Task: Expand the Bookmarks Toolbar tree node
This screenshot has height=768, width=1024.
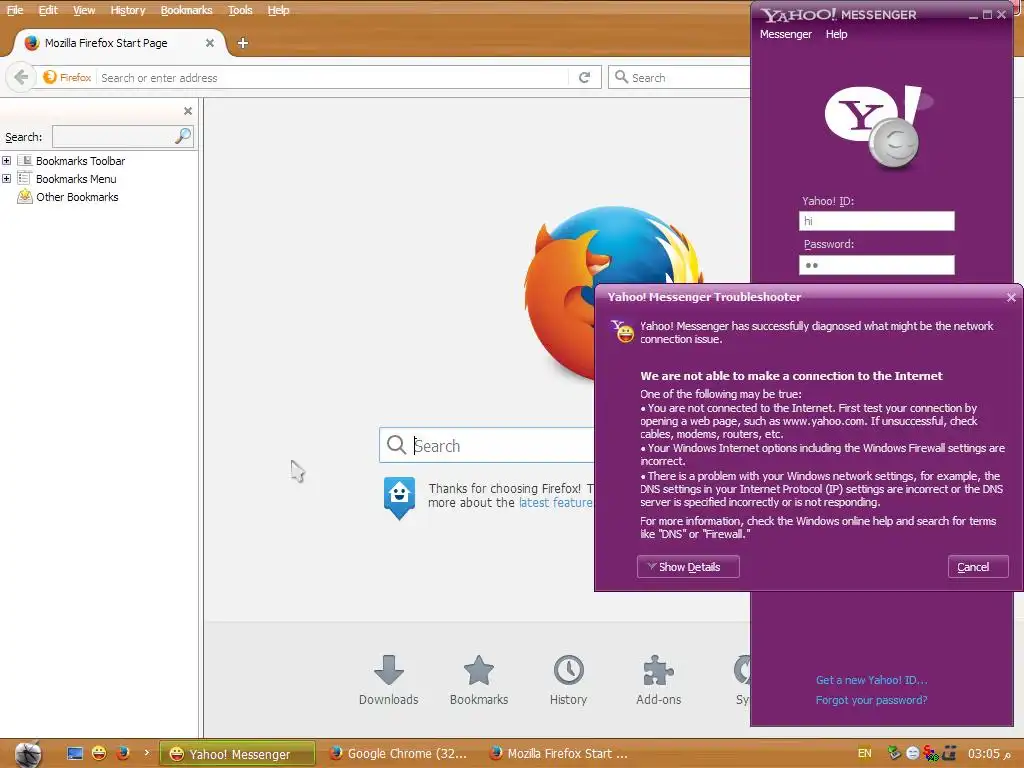Action: 7,161
